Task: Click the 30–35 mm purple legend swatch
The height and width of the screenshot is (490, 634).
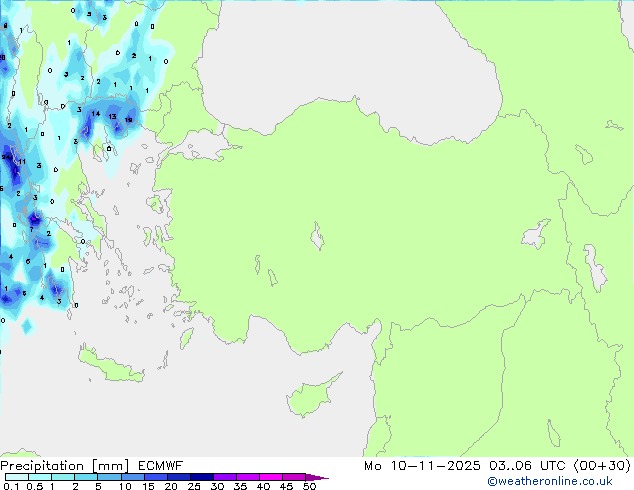Action: (x=224, y=477)
